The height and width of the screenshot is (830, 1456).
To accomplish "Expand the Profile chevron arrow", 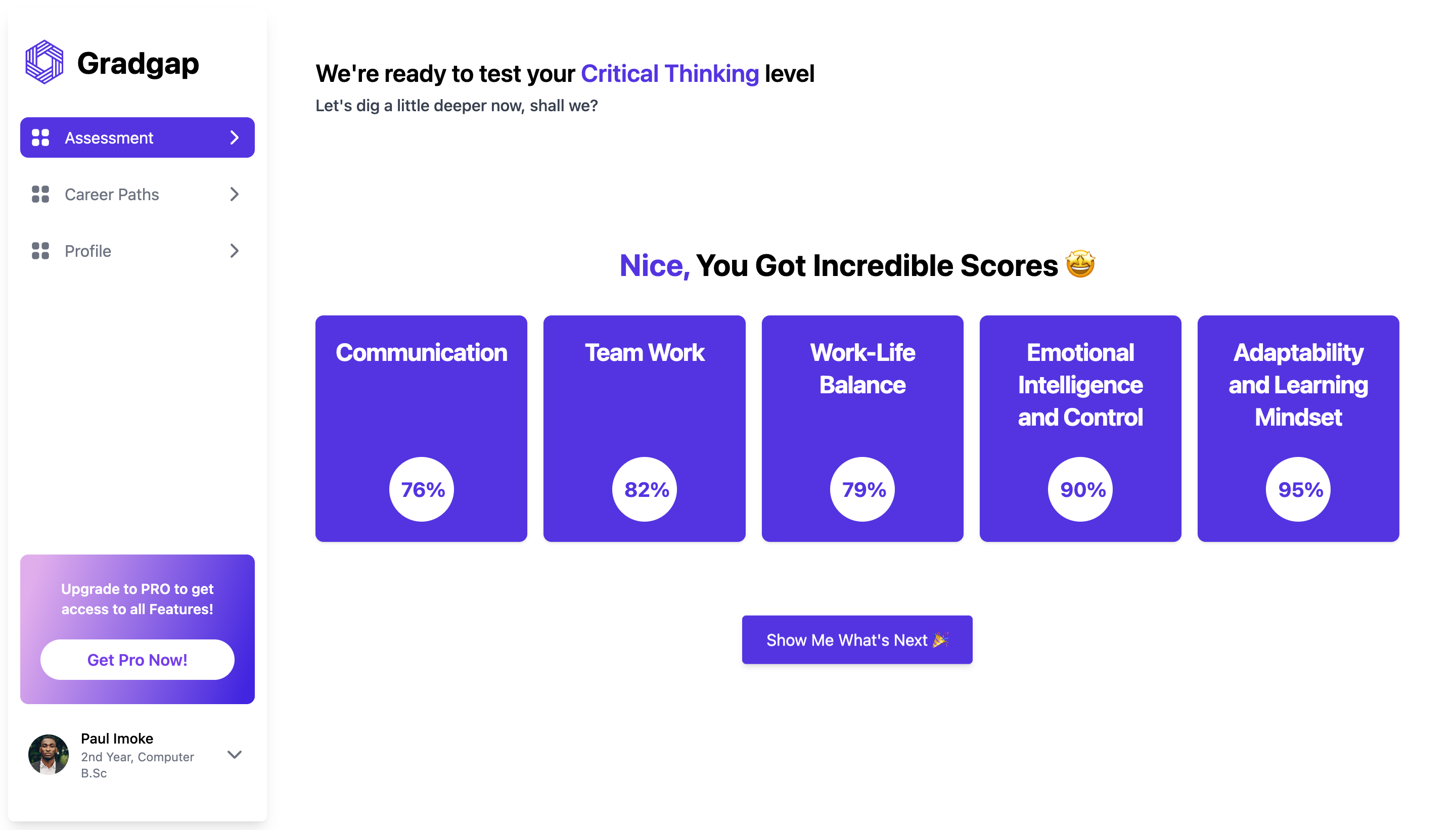I will pos(234,251).
